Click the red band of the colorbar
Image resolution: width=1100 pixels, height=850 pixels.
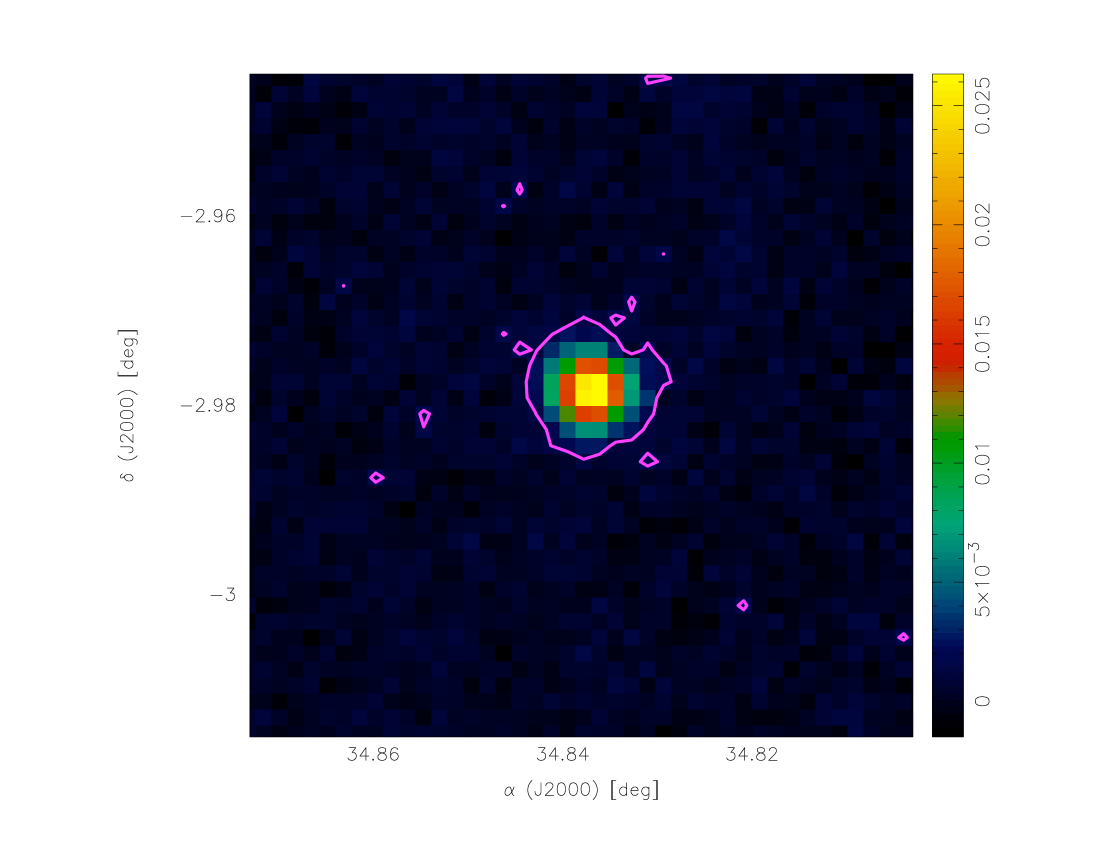948,351
